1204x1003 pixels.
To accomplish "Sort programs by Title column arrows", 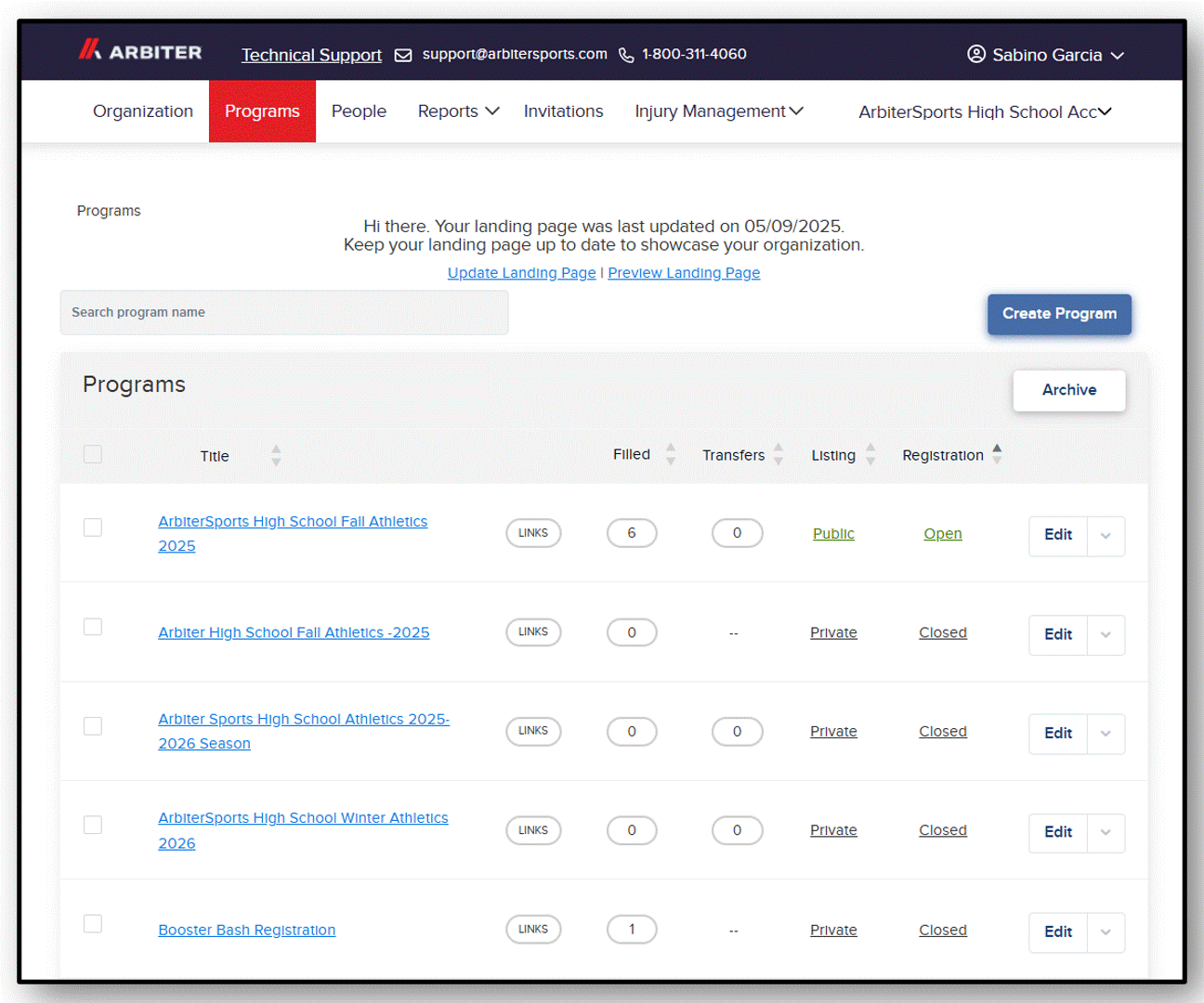I will point(276,455).
